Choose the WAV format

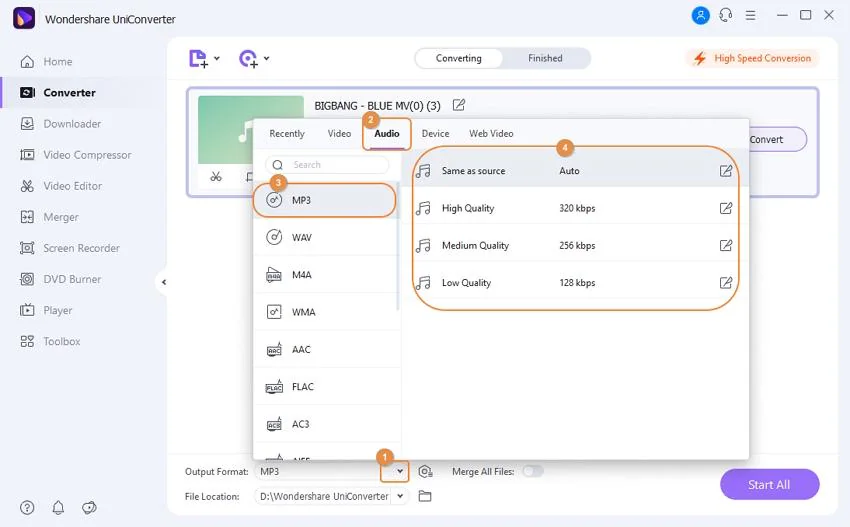327,237
